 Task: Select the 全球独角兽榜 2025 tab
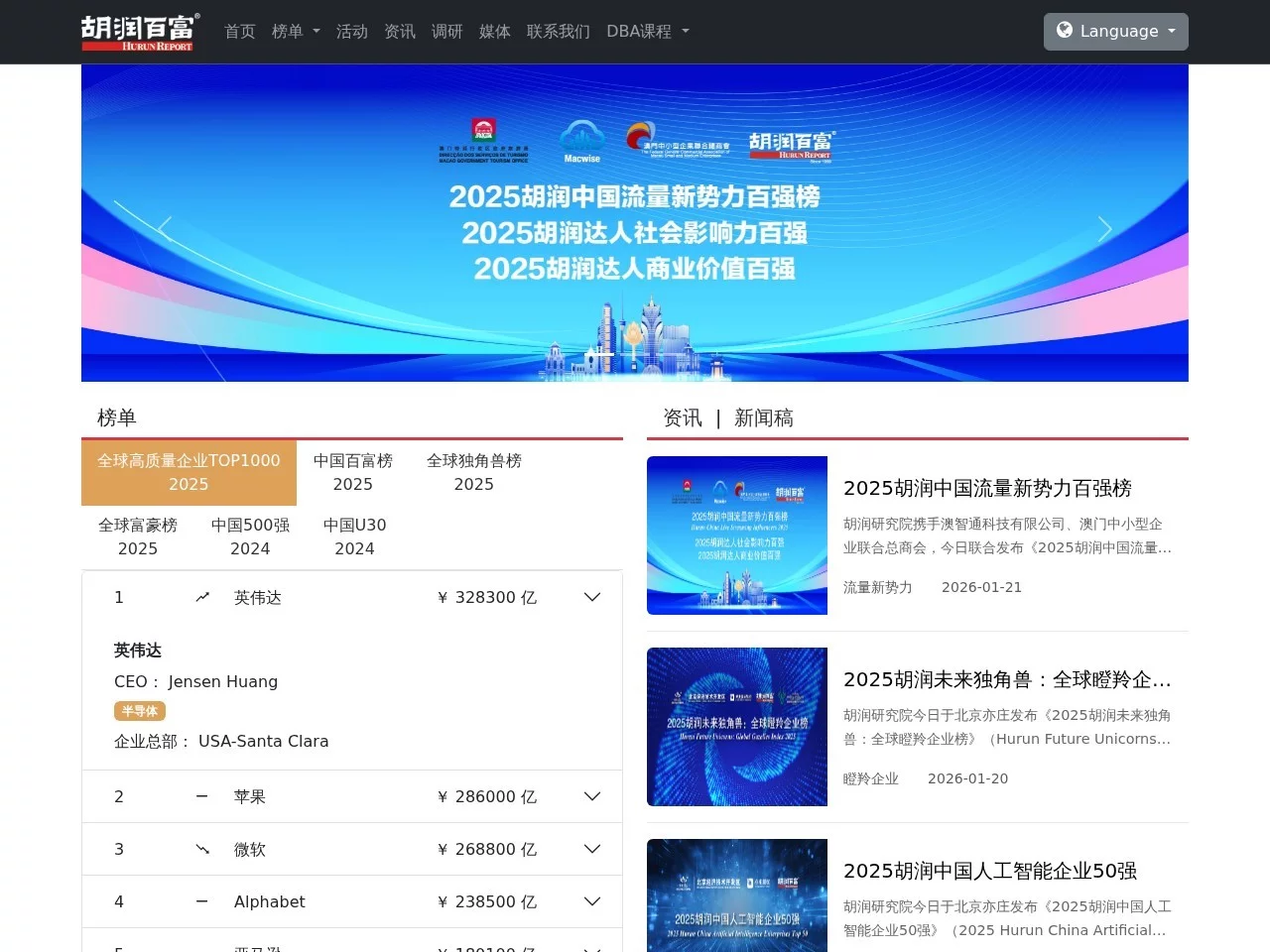474,472
